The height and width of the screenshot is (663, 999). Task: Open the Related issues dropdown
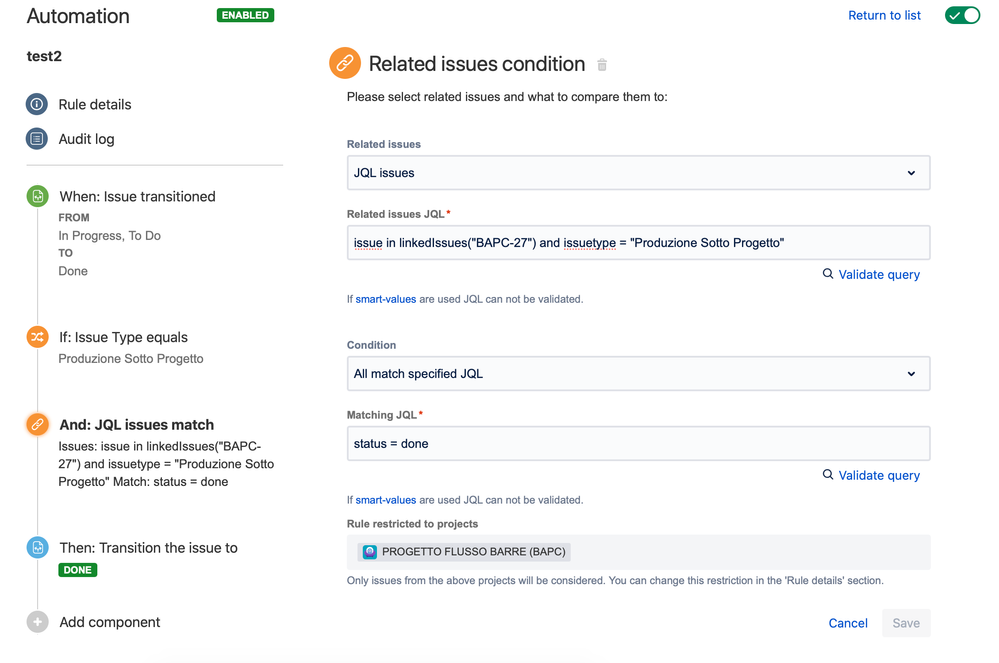pos(638,173)
